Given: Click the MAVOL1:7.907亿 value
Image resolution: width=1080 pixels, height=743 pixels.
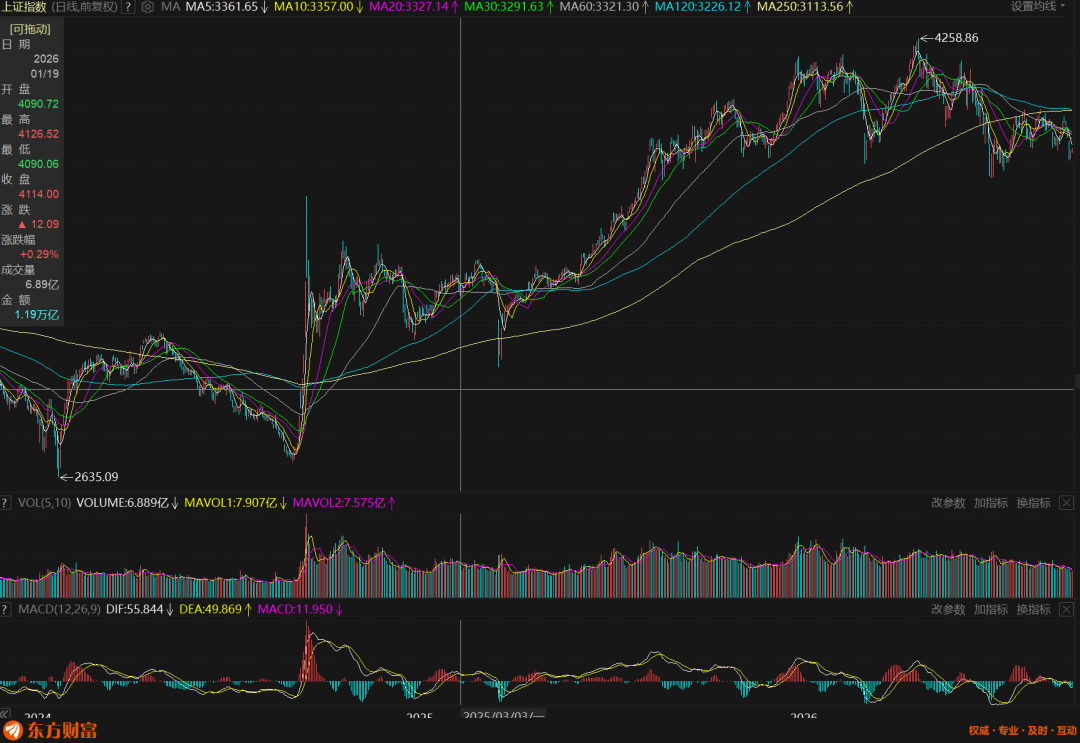Looking at the screenshot, I should (236, 503).
